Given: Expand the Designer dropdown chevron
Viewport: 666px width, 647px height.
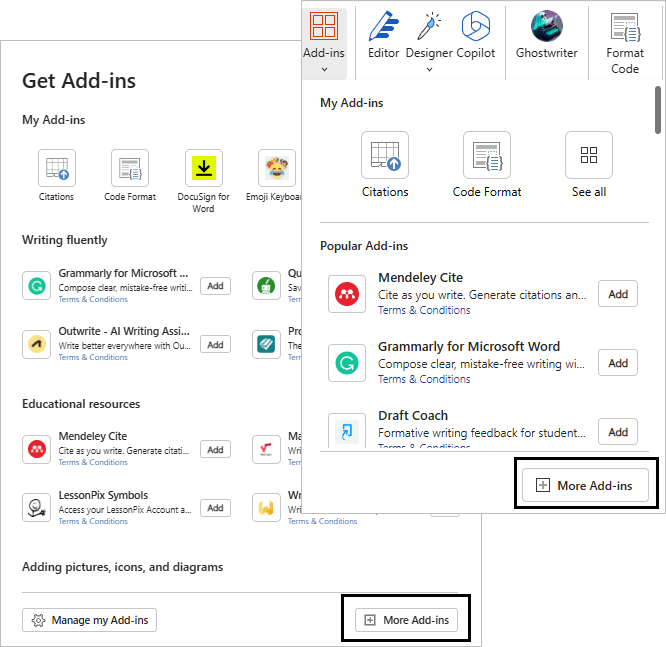Looking at the screenshot, I should 429,69.
